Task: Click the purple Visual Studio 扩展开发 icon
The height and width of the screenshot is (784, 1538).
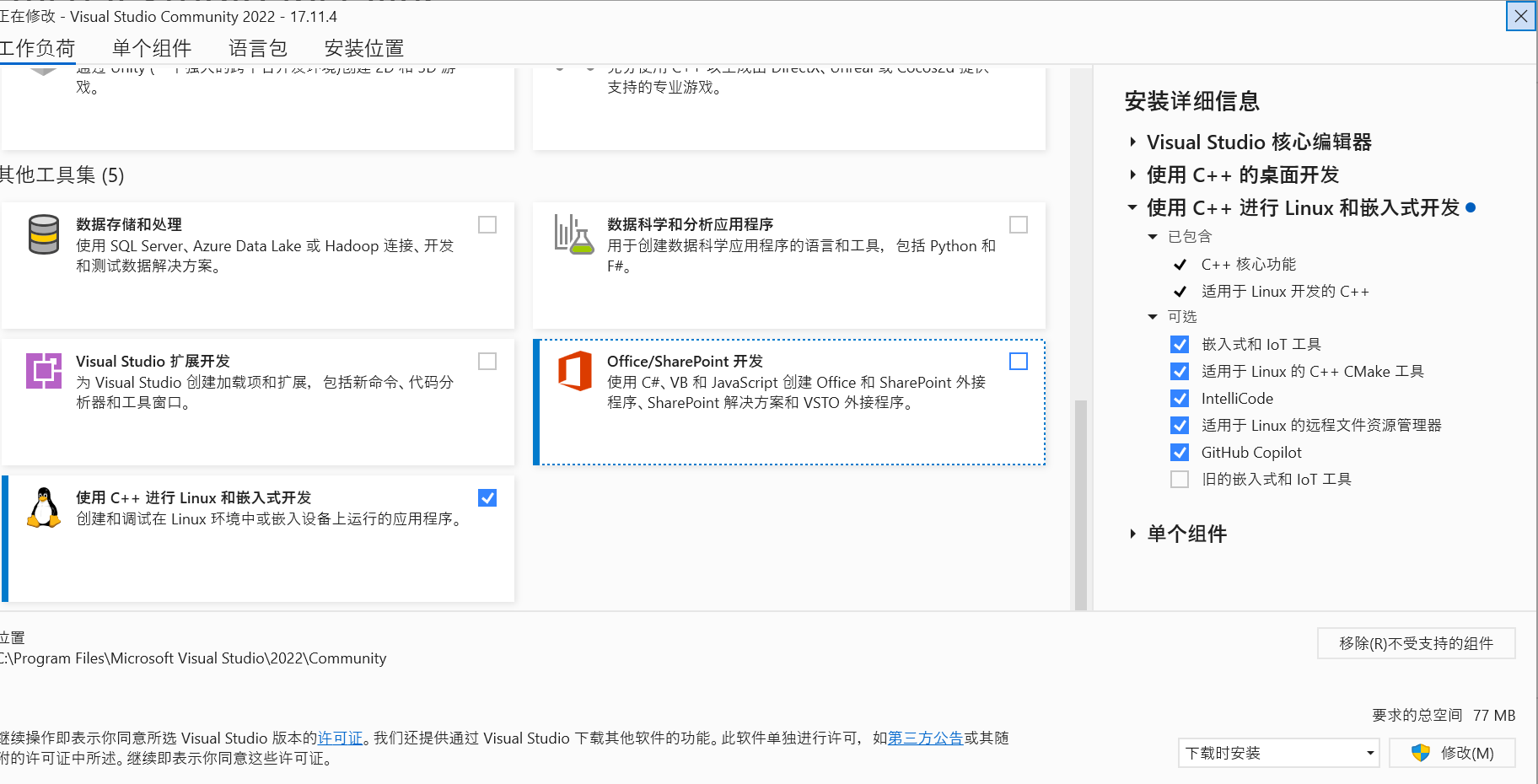Action: coord(44,371)
